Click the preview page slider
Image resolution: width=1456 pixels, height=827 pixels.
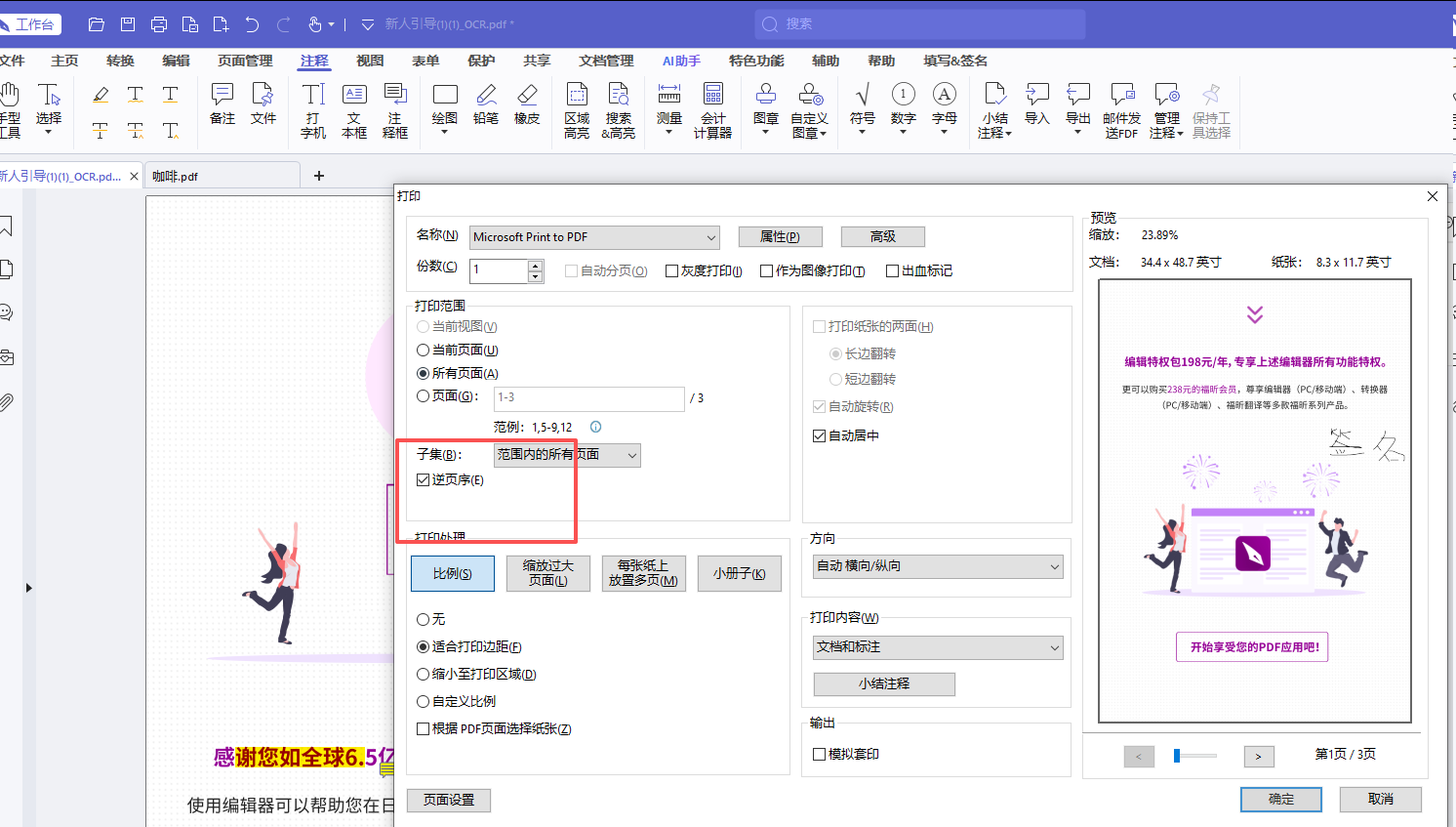(1195, 756)
